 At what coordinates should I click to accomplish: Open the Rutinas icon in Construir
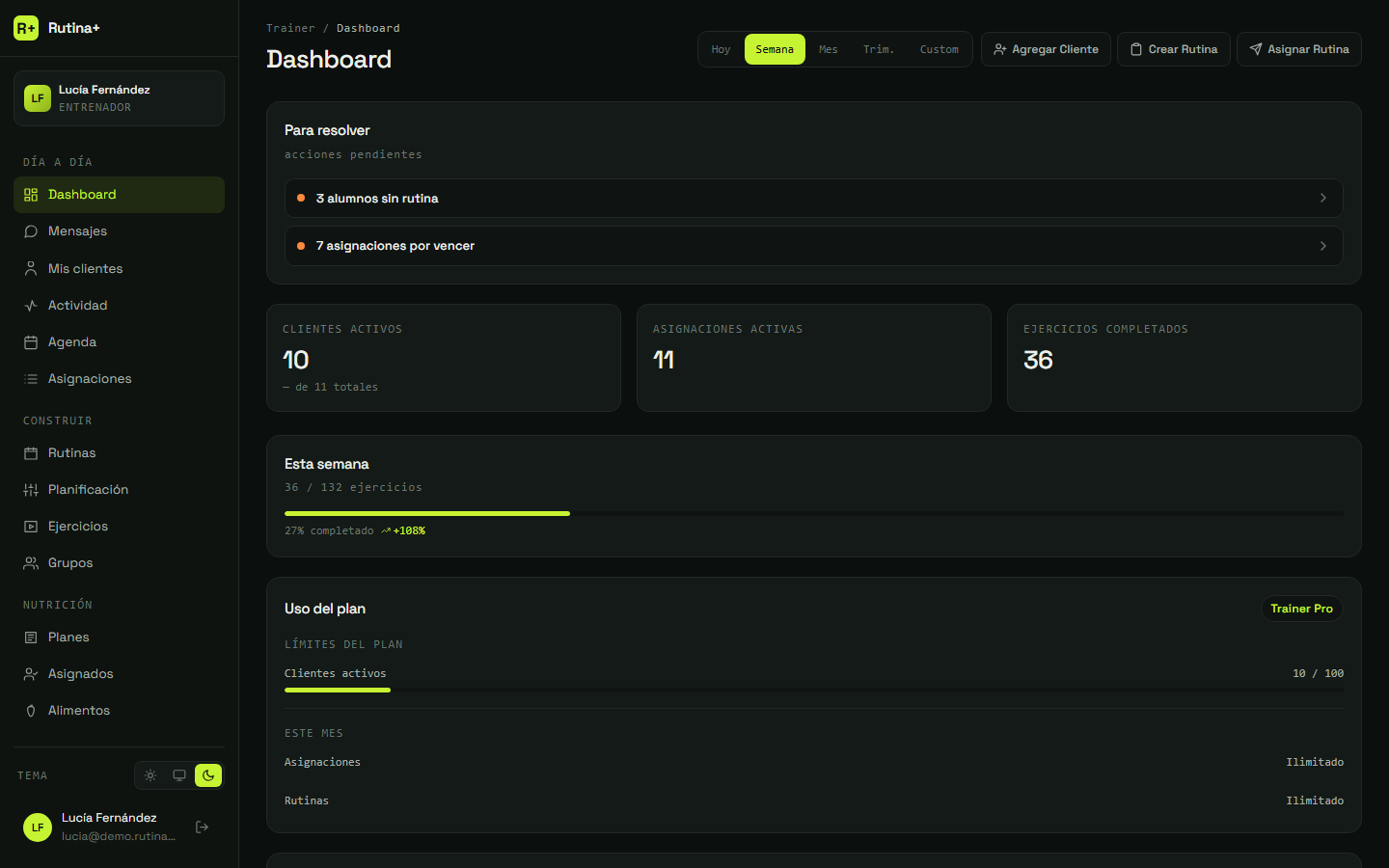(x=31, y=453)
